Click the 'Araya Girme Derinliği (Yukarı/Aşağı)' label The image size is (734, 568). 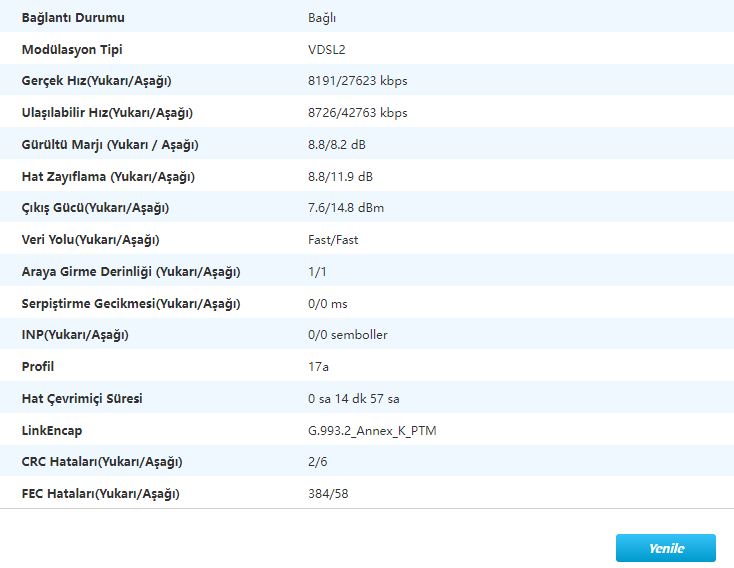click(x=131, y=272)
